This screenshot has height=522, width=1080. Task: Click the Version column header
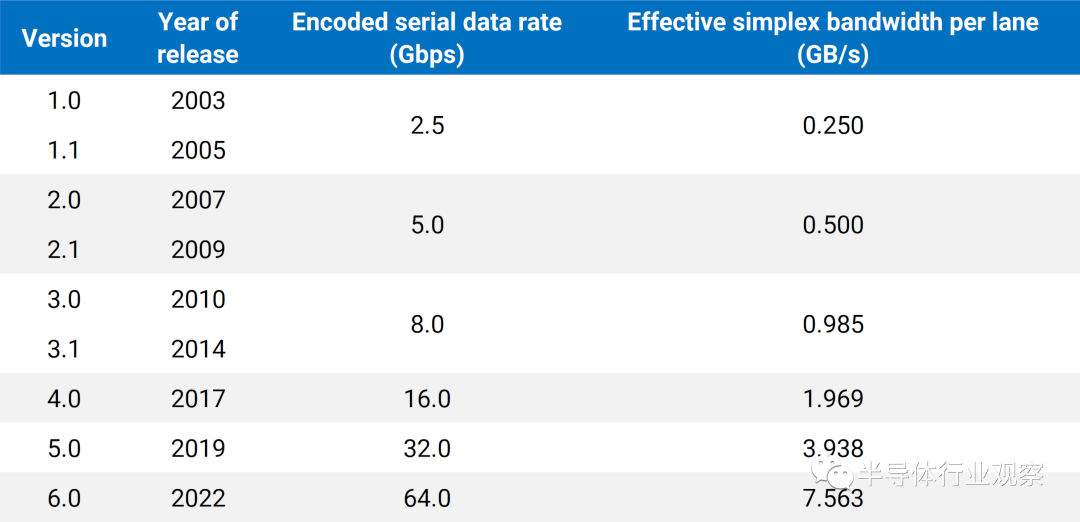pos(64,38)
